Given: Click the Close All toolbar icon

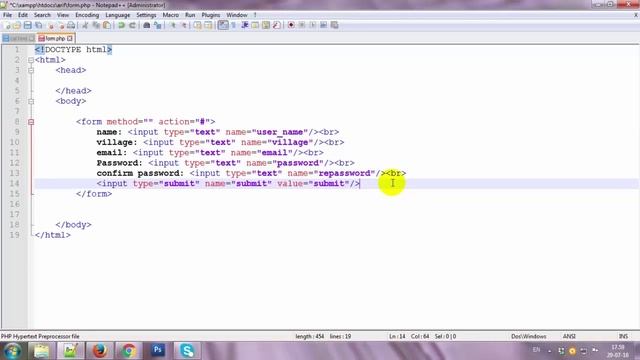Looking at the screenshot, I should [61, 25].
